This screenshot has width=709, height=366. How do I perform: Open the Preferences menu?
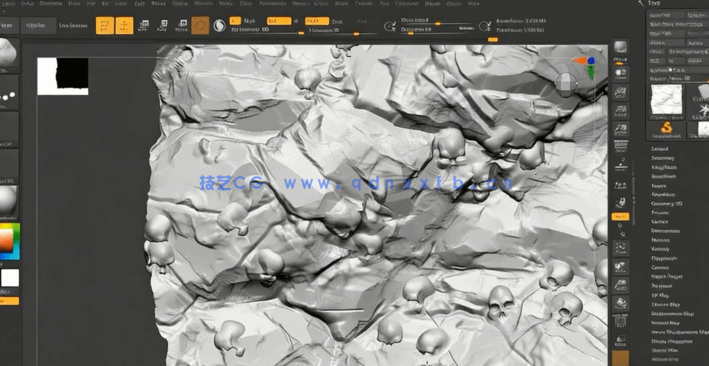tap(273, 3)
